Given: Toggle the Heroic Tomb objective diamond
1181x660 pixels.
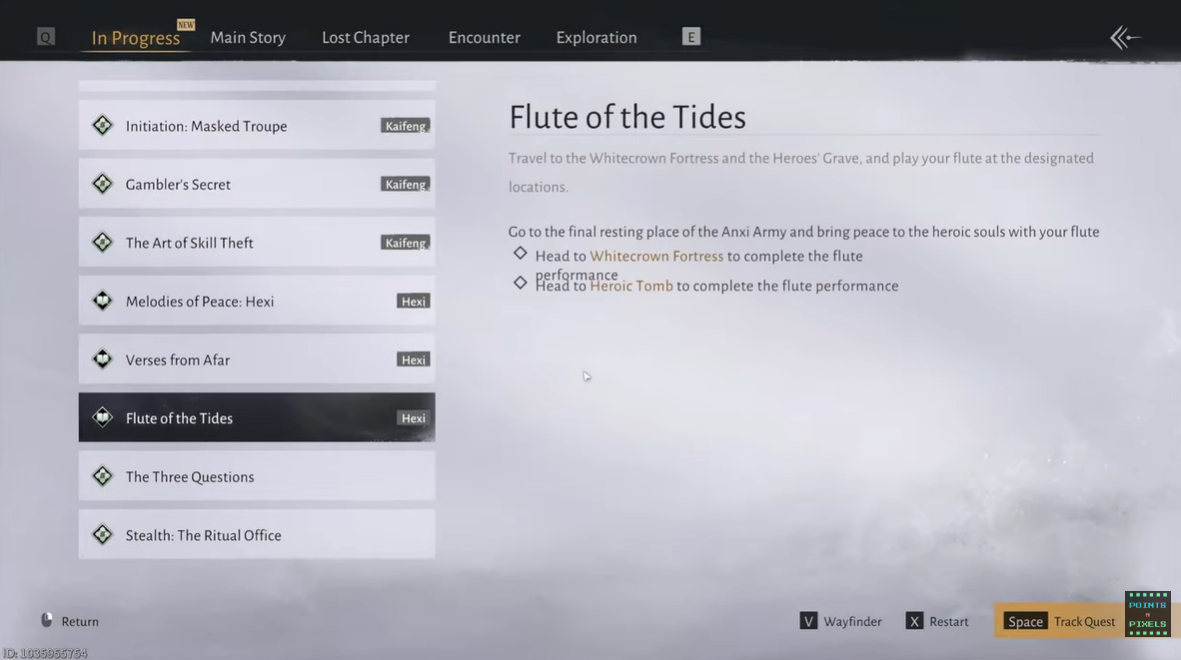Looking at the screenshot, I should (520, 284).
